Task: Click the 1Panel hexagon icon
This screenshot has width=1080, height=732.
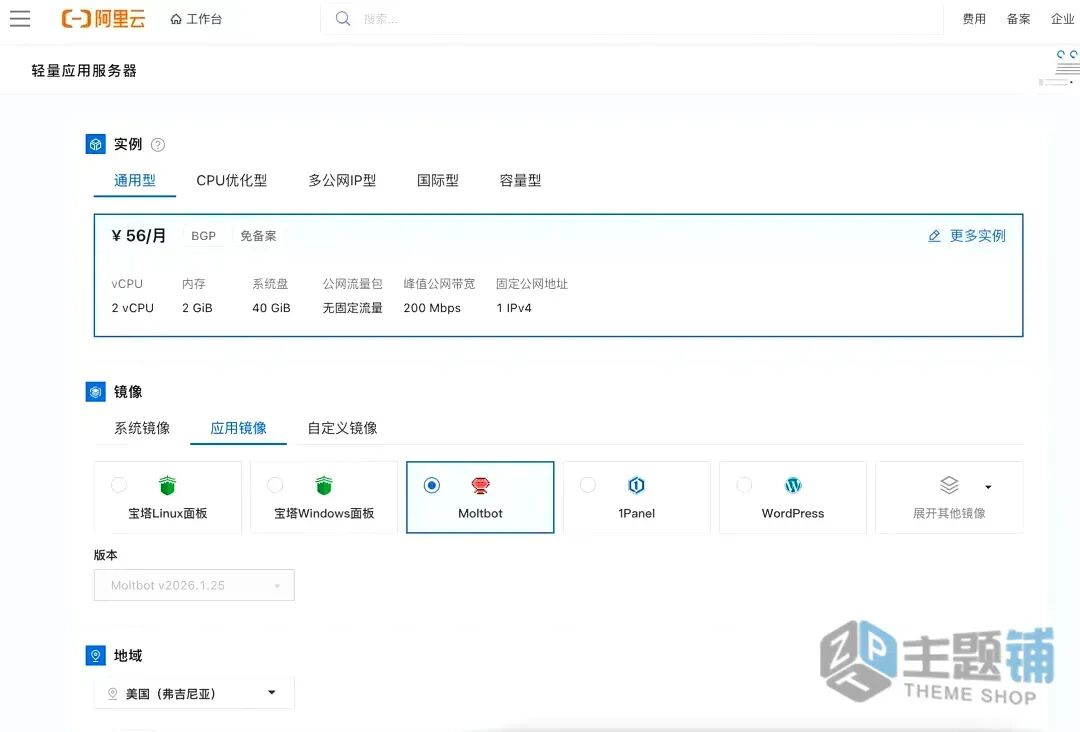Action: (636, 485)
